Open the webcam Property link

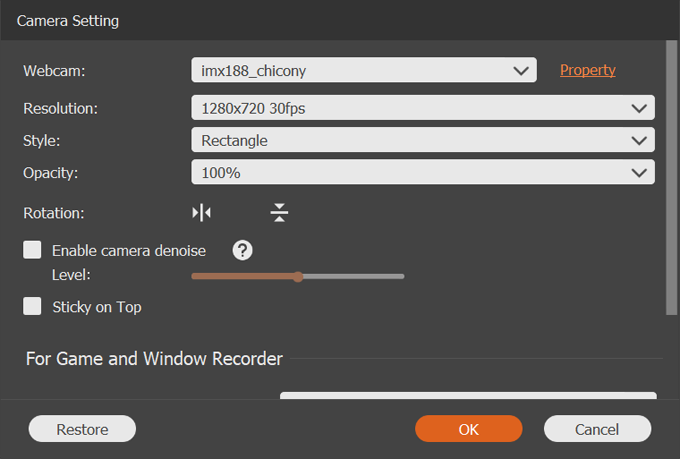pyautogui.click(x=587, y=70)
